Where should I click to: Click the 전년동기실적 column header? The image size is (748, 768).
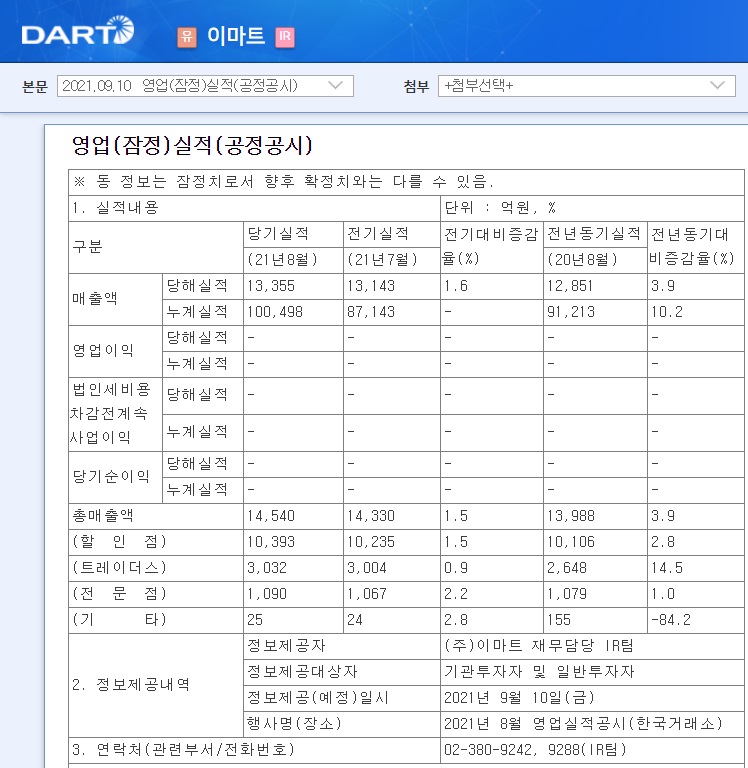(x=594, y=234)
